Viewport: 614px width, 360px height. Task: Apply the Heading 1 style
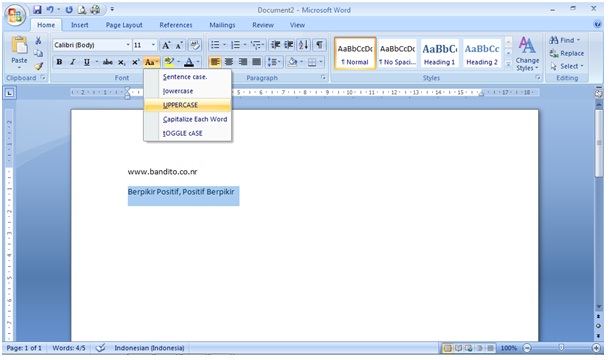pyautogui.click(x=439, y=54)
